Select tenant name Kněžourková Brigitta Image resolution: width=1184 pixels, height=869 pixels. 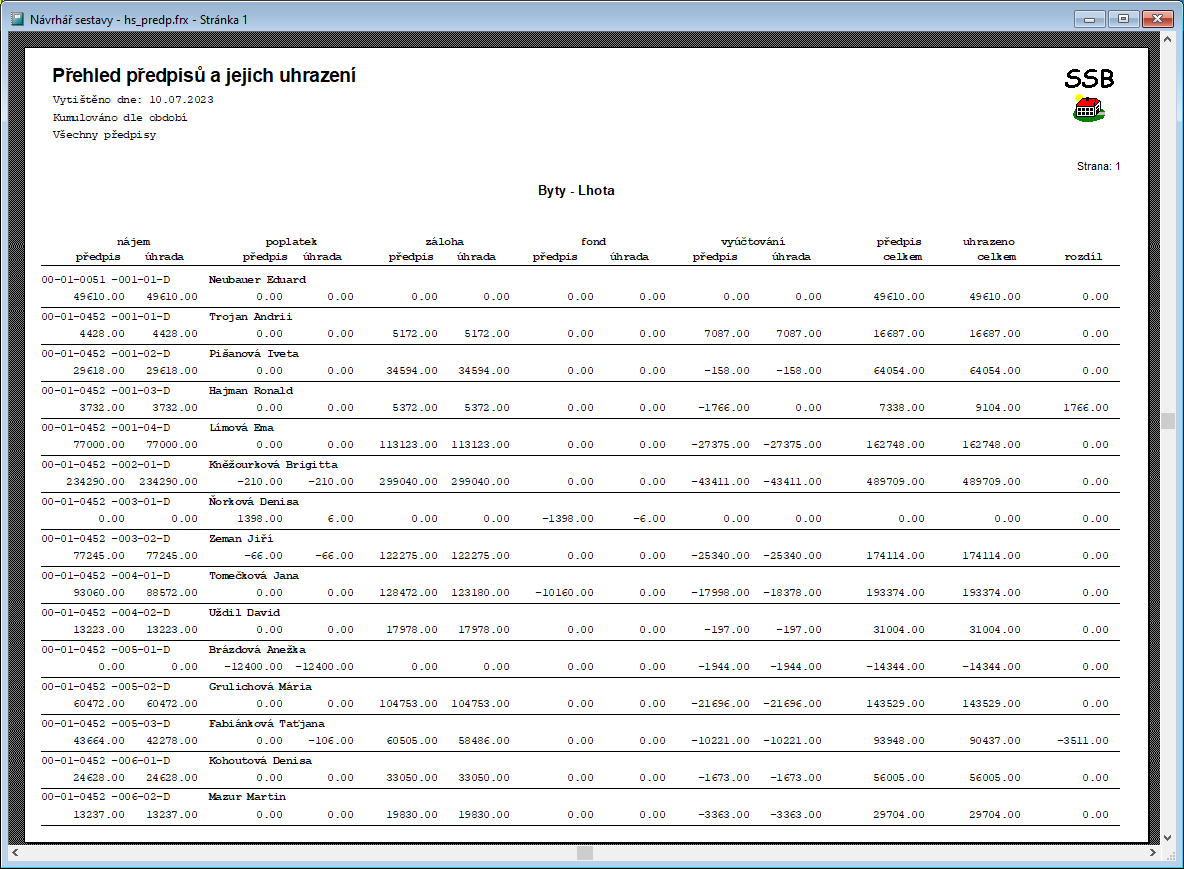pyautogui.click(x=273, y=465)
